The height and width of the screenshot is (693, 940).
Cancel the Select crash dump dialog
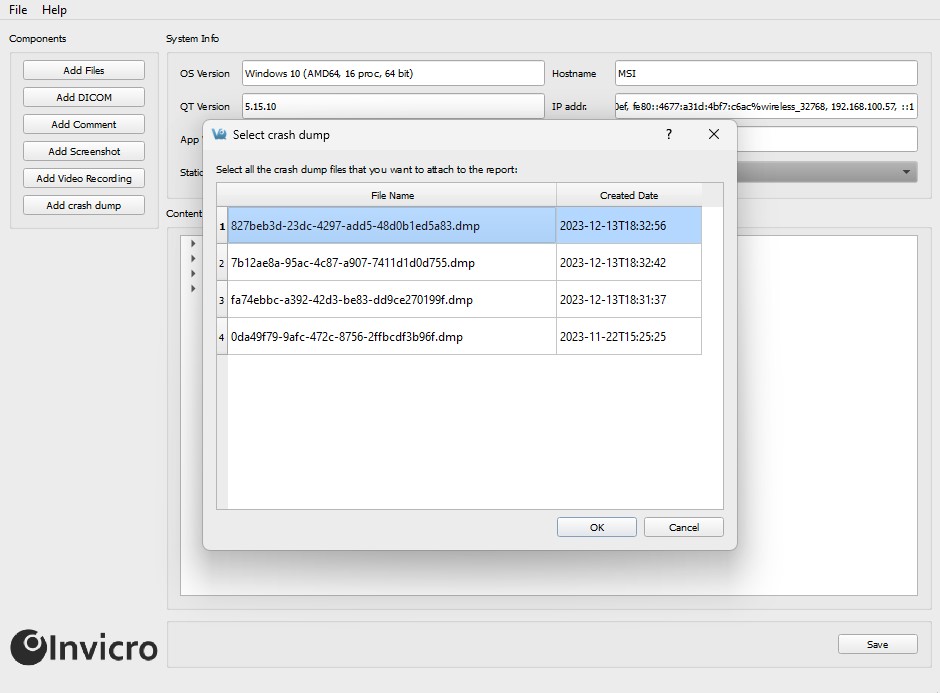tap(683, 527)
